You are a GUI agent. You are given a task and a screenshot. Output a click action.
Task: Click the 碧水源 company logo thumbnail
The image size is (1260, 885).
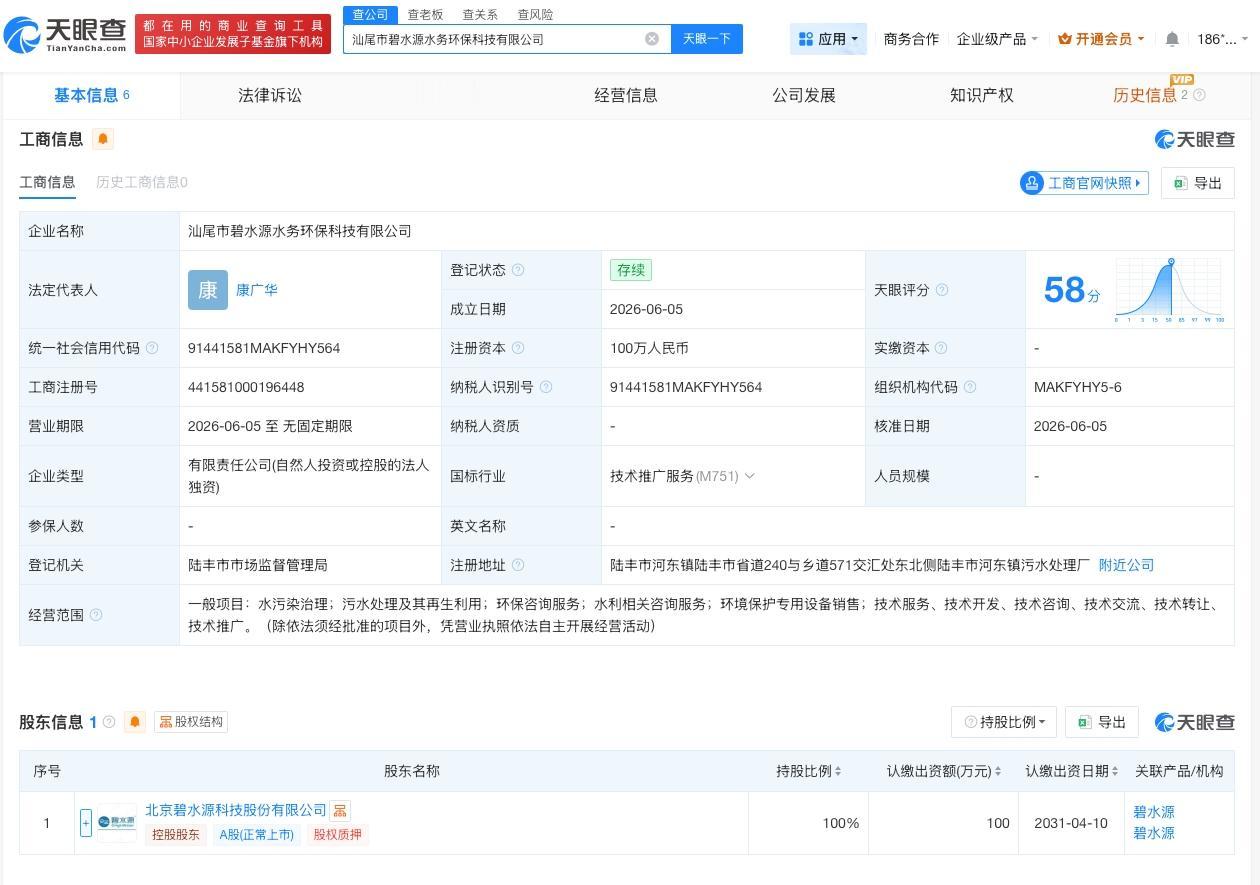(117, 823)
